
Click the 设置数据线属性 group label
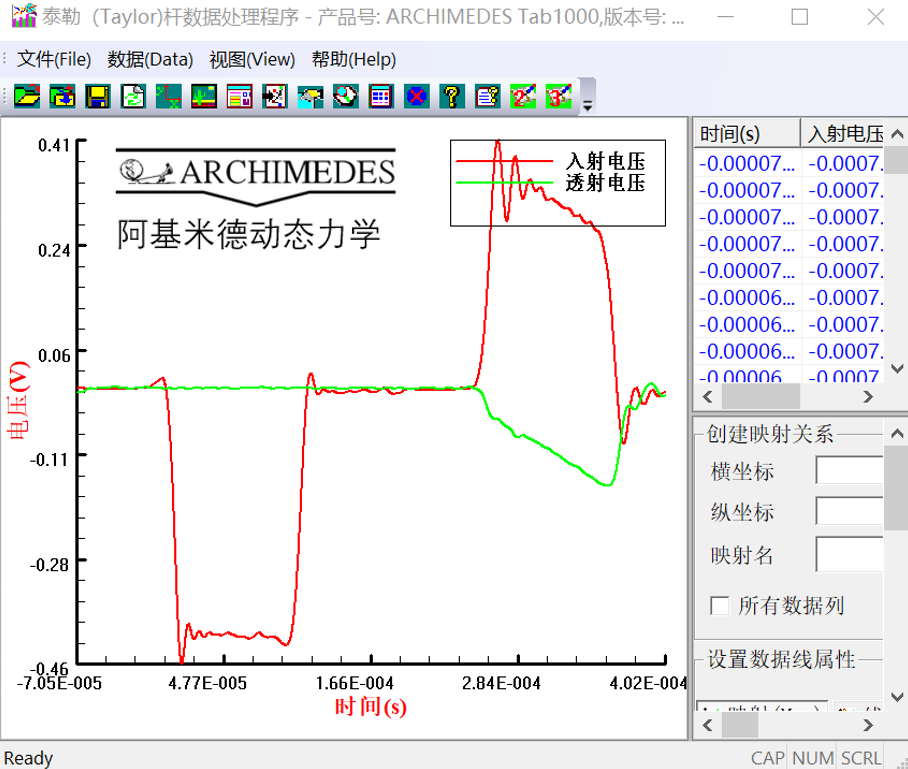(x=781, y=660)
